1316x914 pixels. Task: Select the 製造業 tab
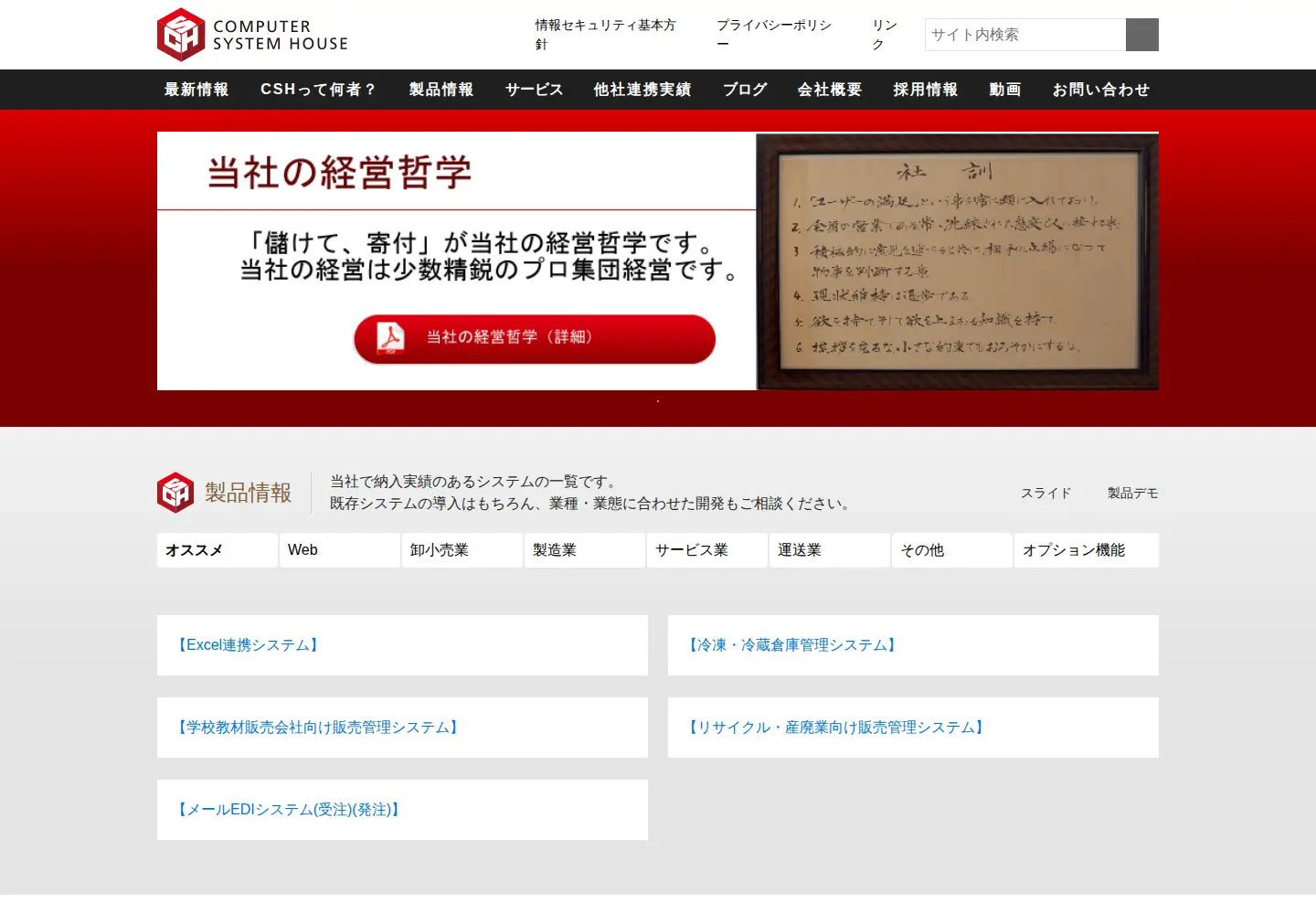[x=585, y=550]
